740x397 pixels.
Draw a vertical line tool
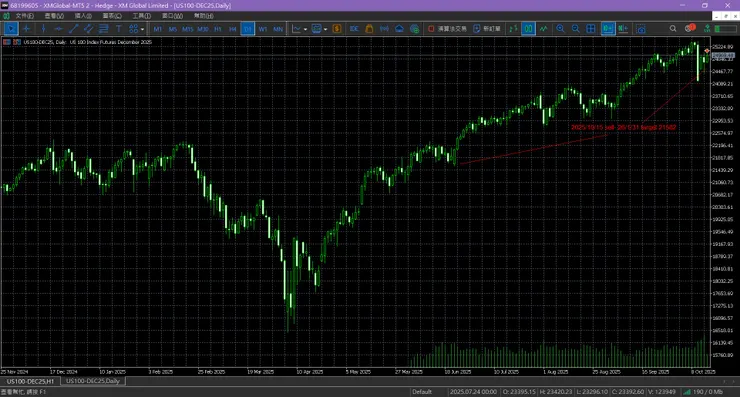tap(43, 29)
